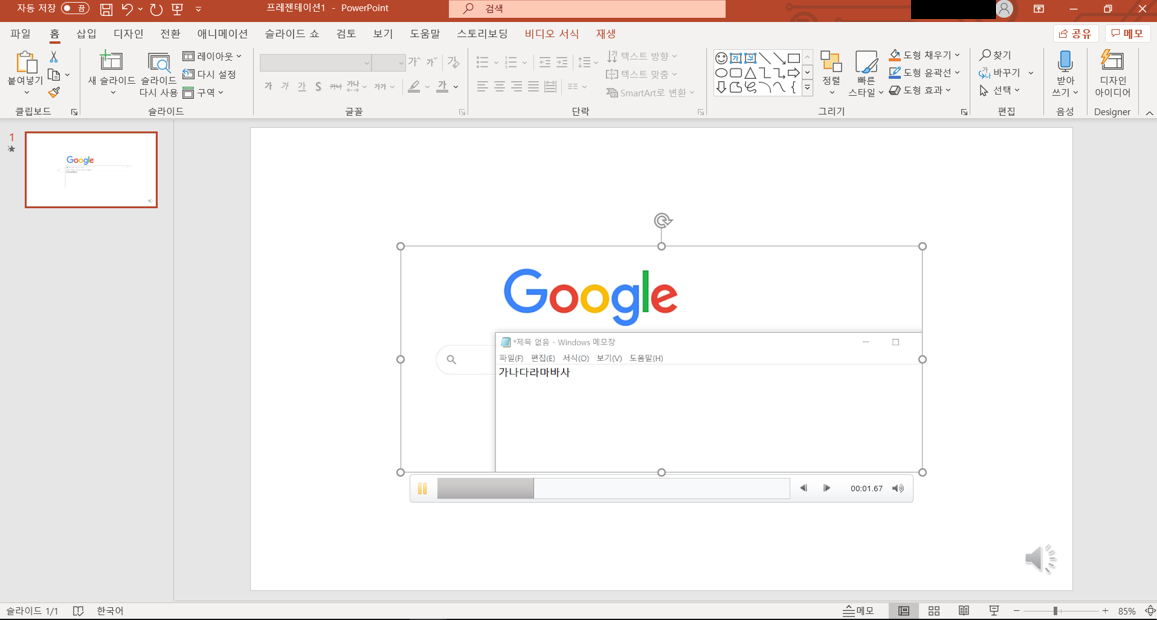
Task: Step video back 0.25 seconds
Action: tap(804, 489)
